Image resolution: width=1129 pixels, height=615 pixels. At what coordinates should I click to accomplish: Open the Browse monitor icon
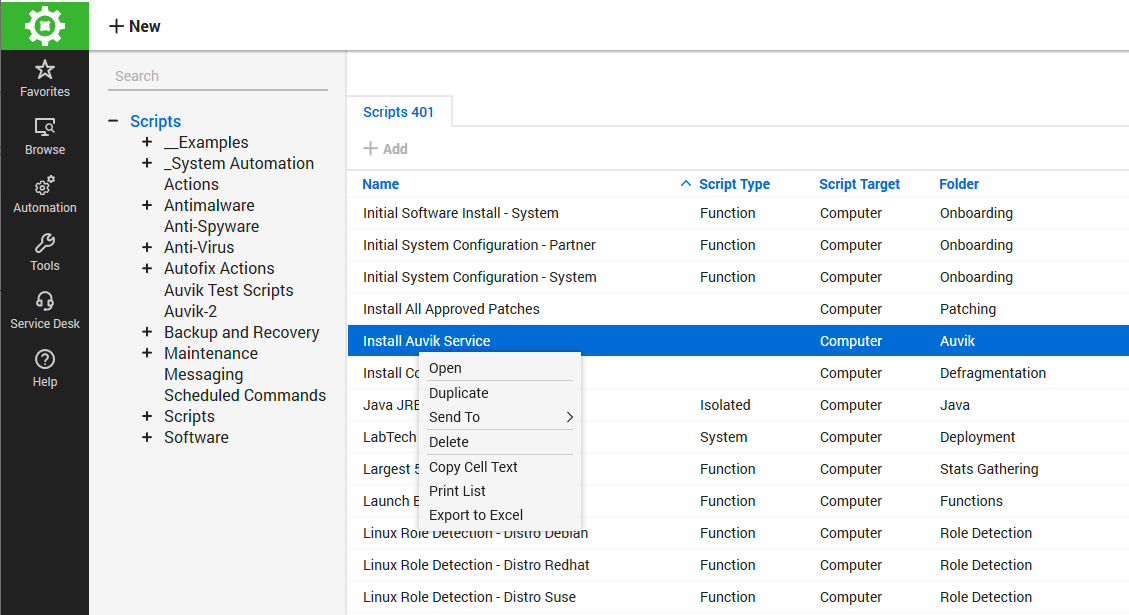pyautogui.click(x=44, y=128)
